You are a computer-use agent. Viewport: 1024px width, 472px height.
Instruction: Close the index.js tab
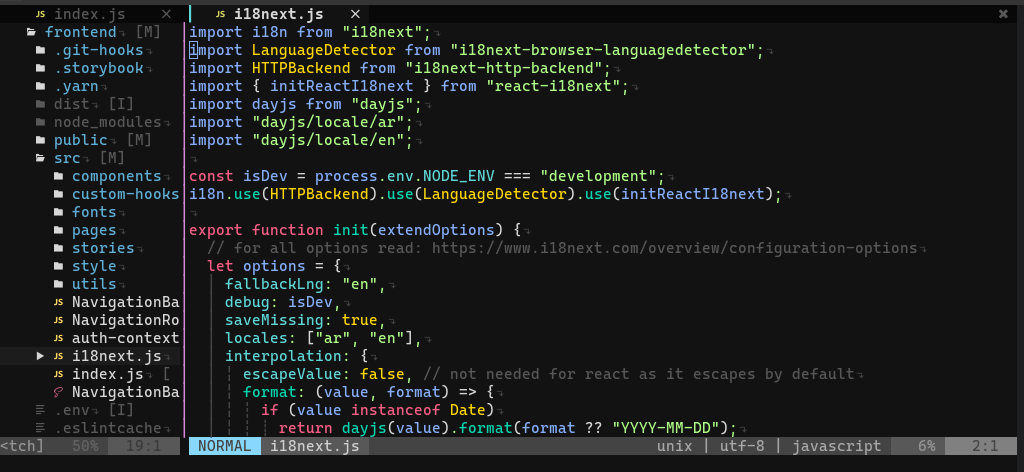tap(167, 14)
